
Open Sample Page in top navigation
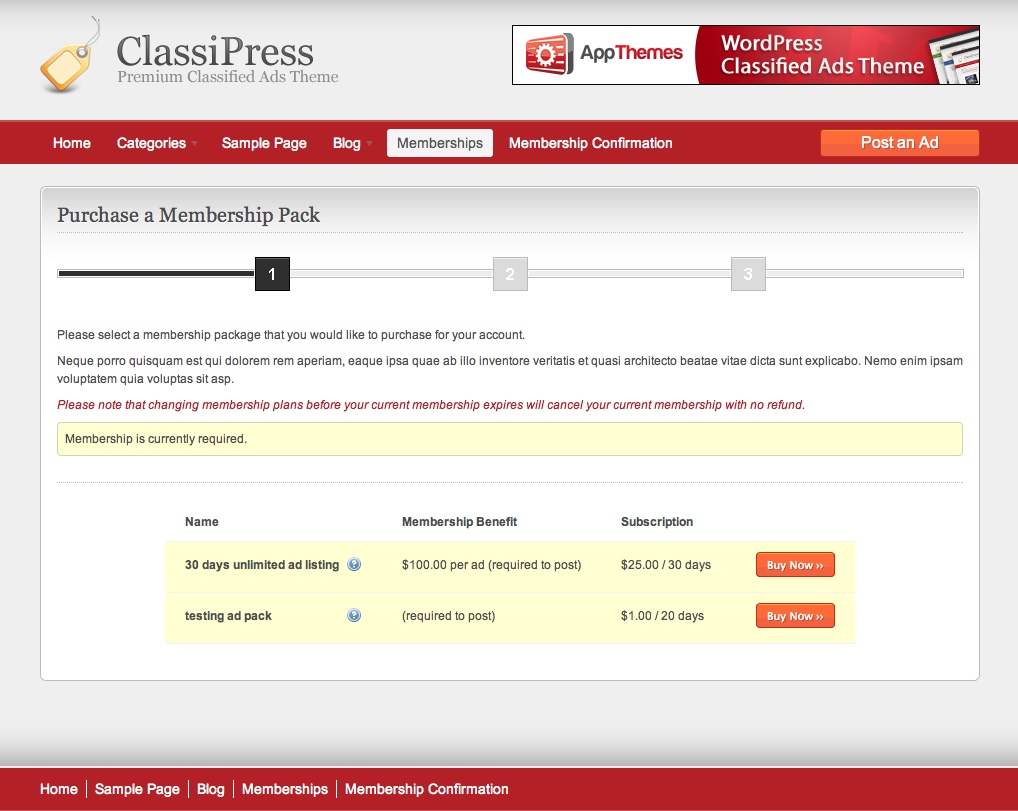(264, 143)
